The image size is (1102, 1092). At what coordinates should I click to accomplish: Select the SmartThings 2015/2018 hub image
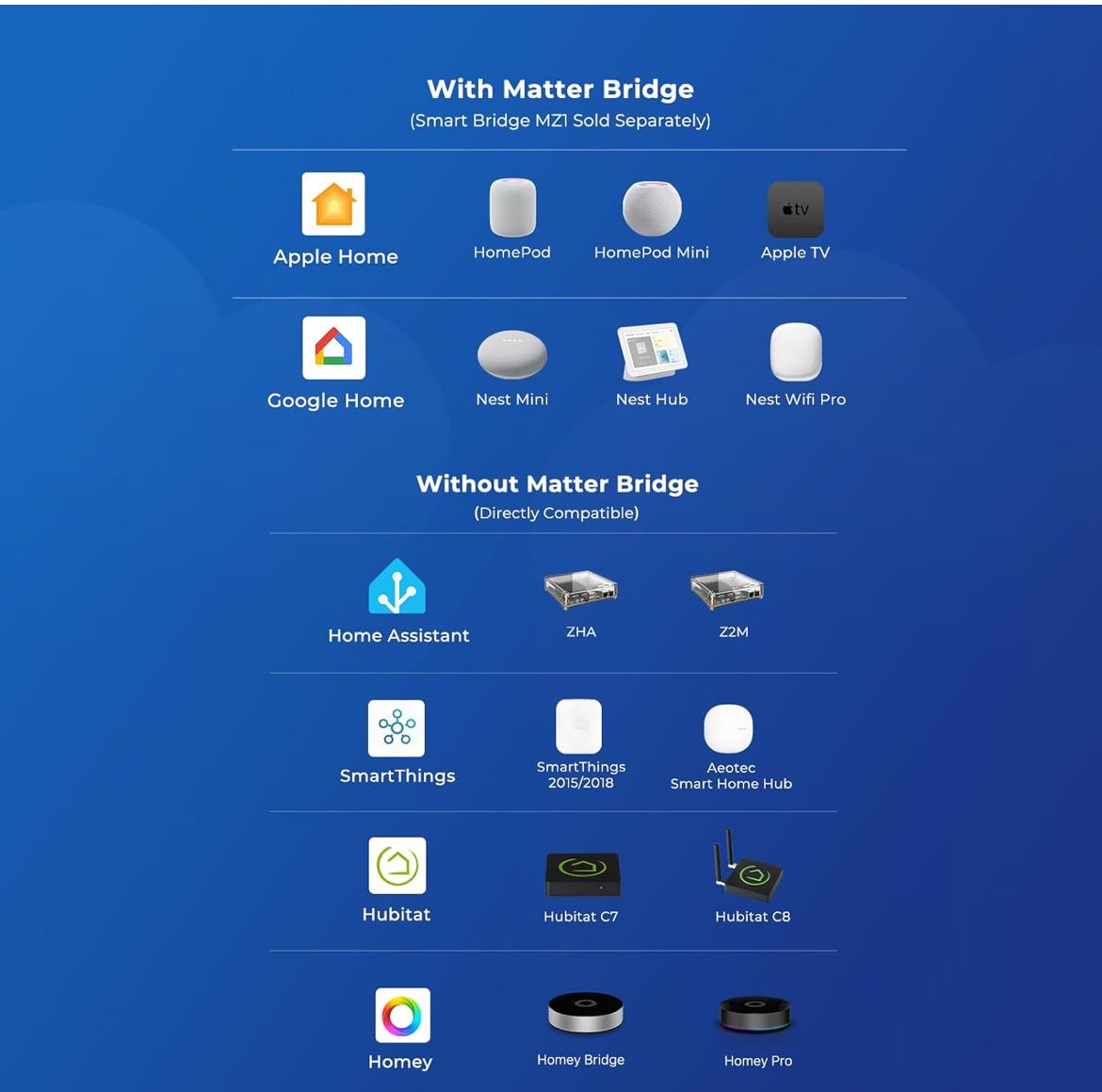tap(579, 726)
